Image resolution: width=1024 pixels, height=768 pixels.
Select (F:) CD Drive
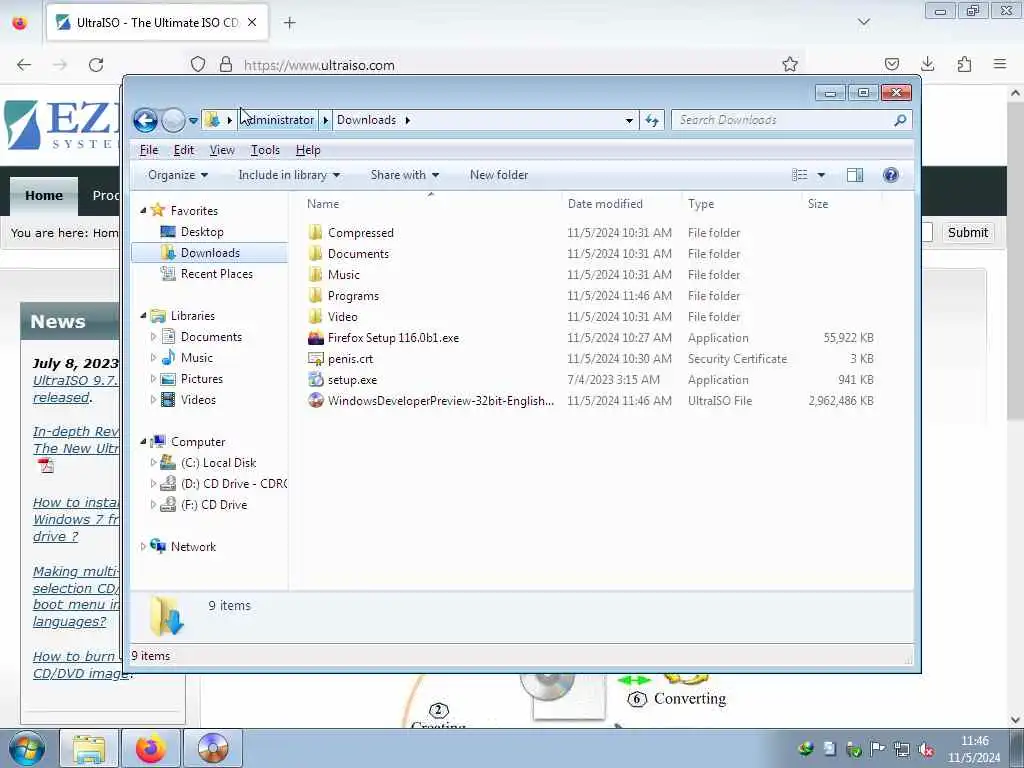click(214, 505)
